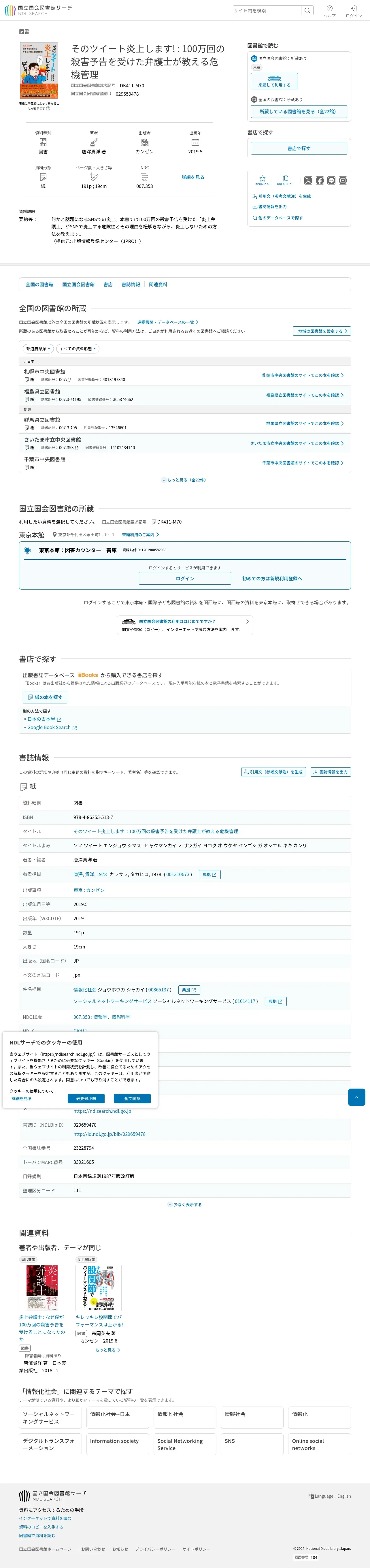Browse the 情報化社会--日本 theme card
Viewport: 370px width, 1568px height.
pyautogui.click(x=118, y=1418)
